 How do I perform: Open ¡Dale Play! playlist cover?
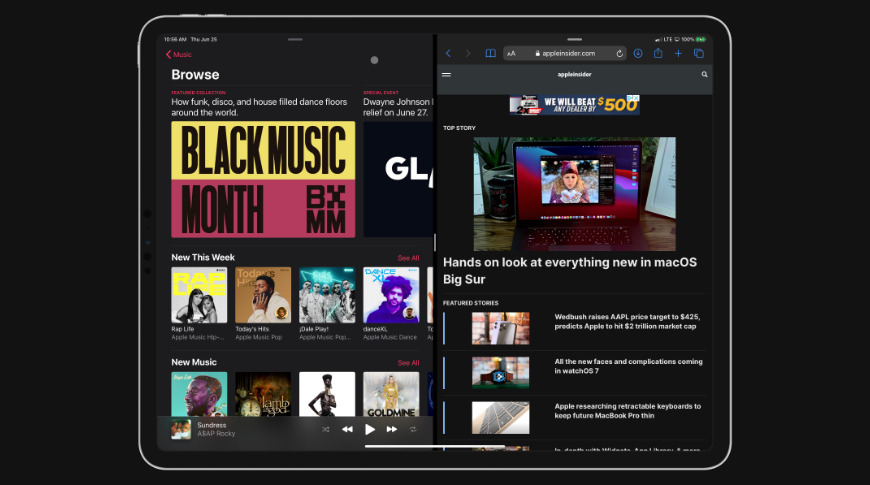pyautogui.click(x=327, y=295)
